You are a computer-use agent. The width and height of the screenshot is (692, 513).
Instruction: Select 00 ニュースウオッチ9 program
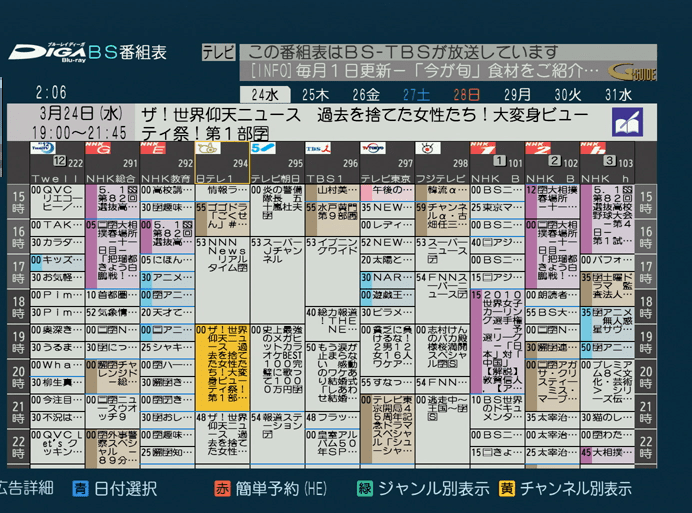point(112,411)
